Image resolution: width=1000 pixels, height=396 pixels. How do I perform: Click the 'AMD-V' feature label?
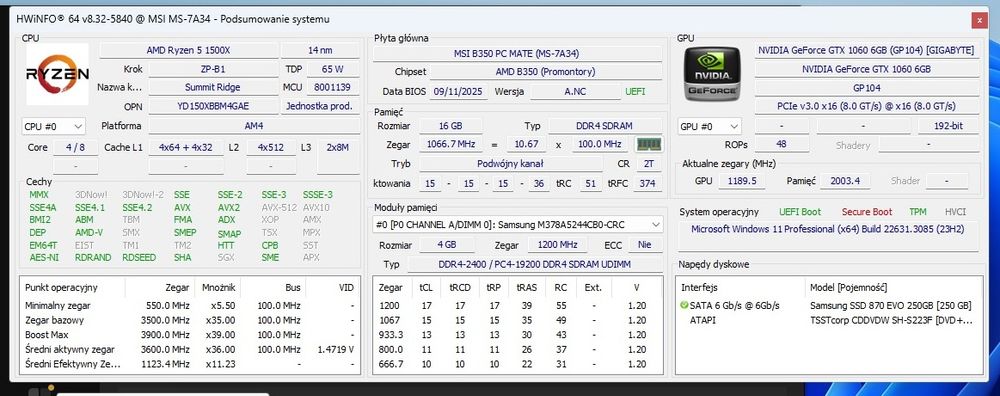coord(89,233)
